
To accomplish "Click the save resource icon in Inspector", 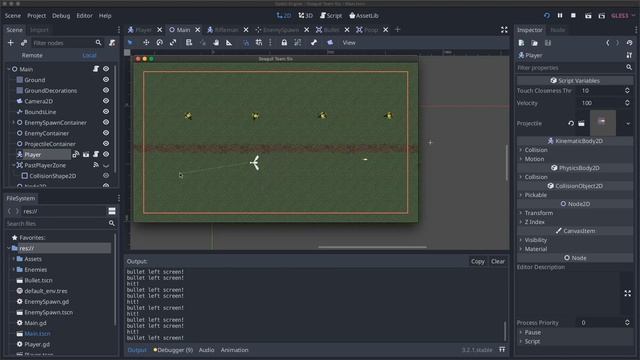I will point(548,43).
